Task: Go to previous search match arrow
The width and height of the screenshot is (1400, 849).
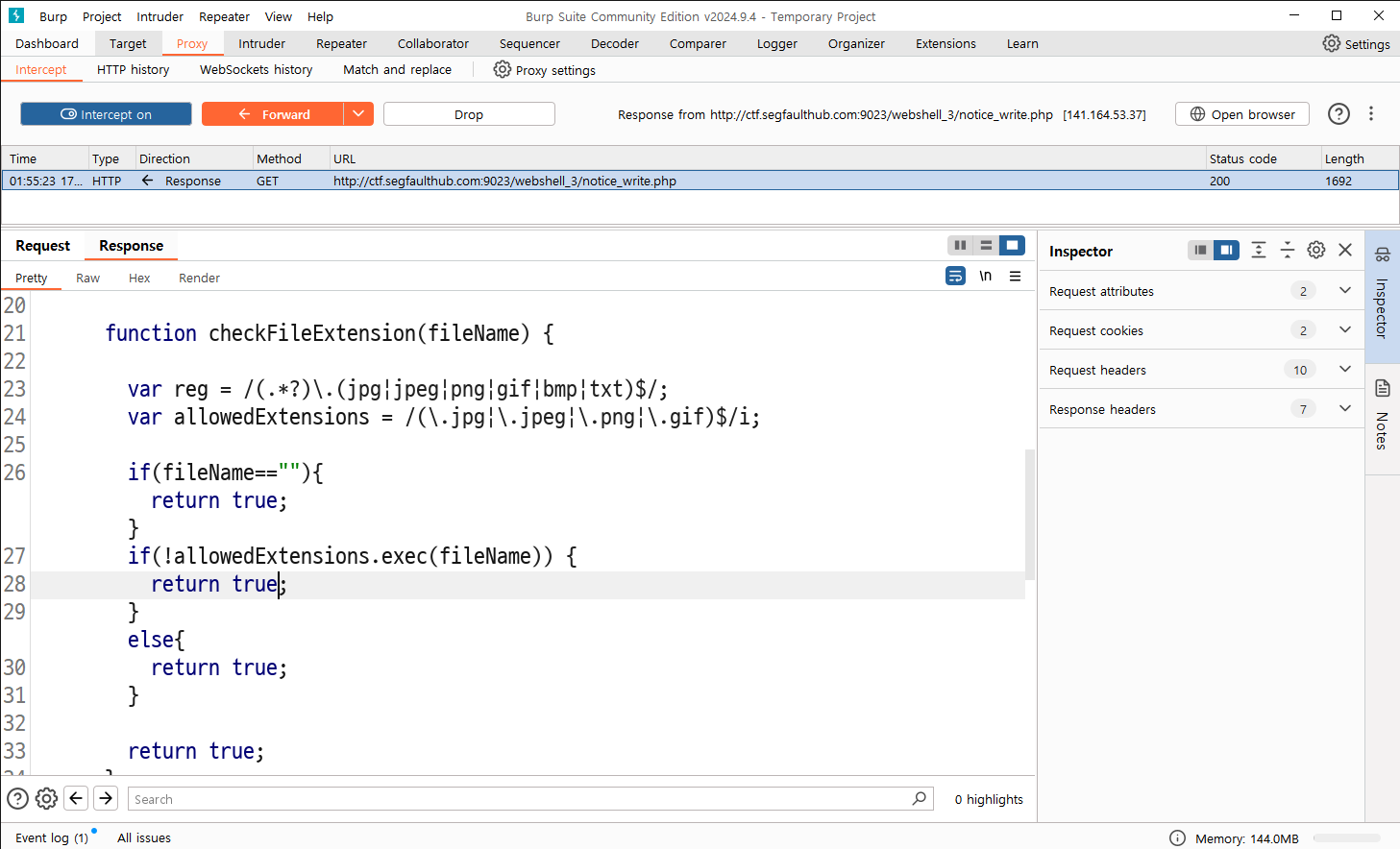Action: click(x=76, y=798)
